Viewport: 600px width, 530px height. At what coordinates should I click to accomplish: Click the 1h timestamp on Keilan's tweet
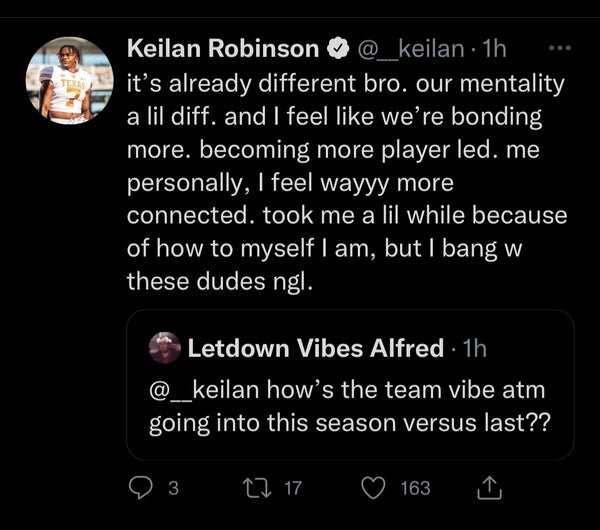click(x=493, y=48)
